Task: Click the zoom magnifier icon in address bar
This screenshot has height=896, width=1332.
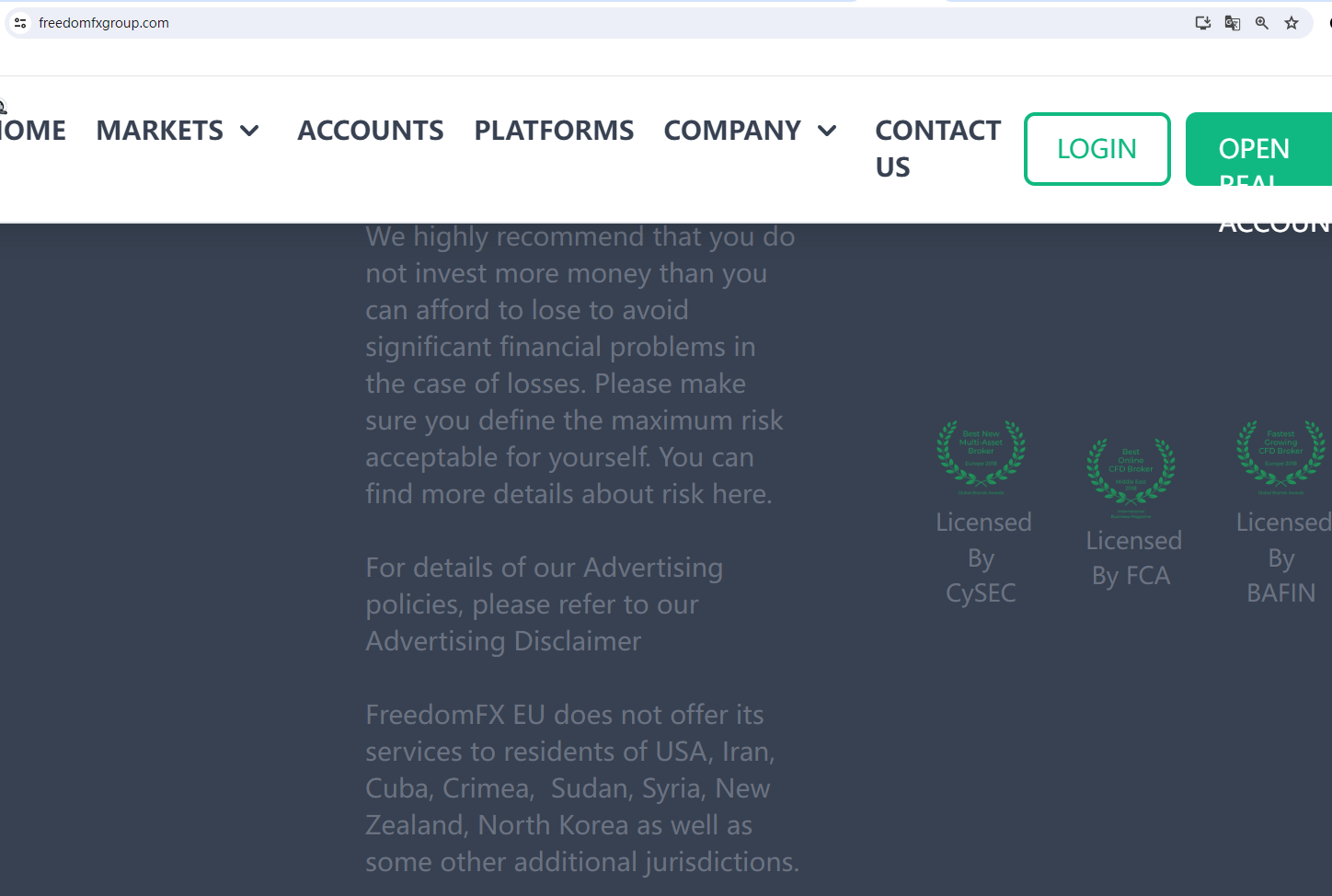Action: pyautogui.click(x=1262, y=23)
